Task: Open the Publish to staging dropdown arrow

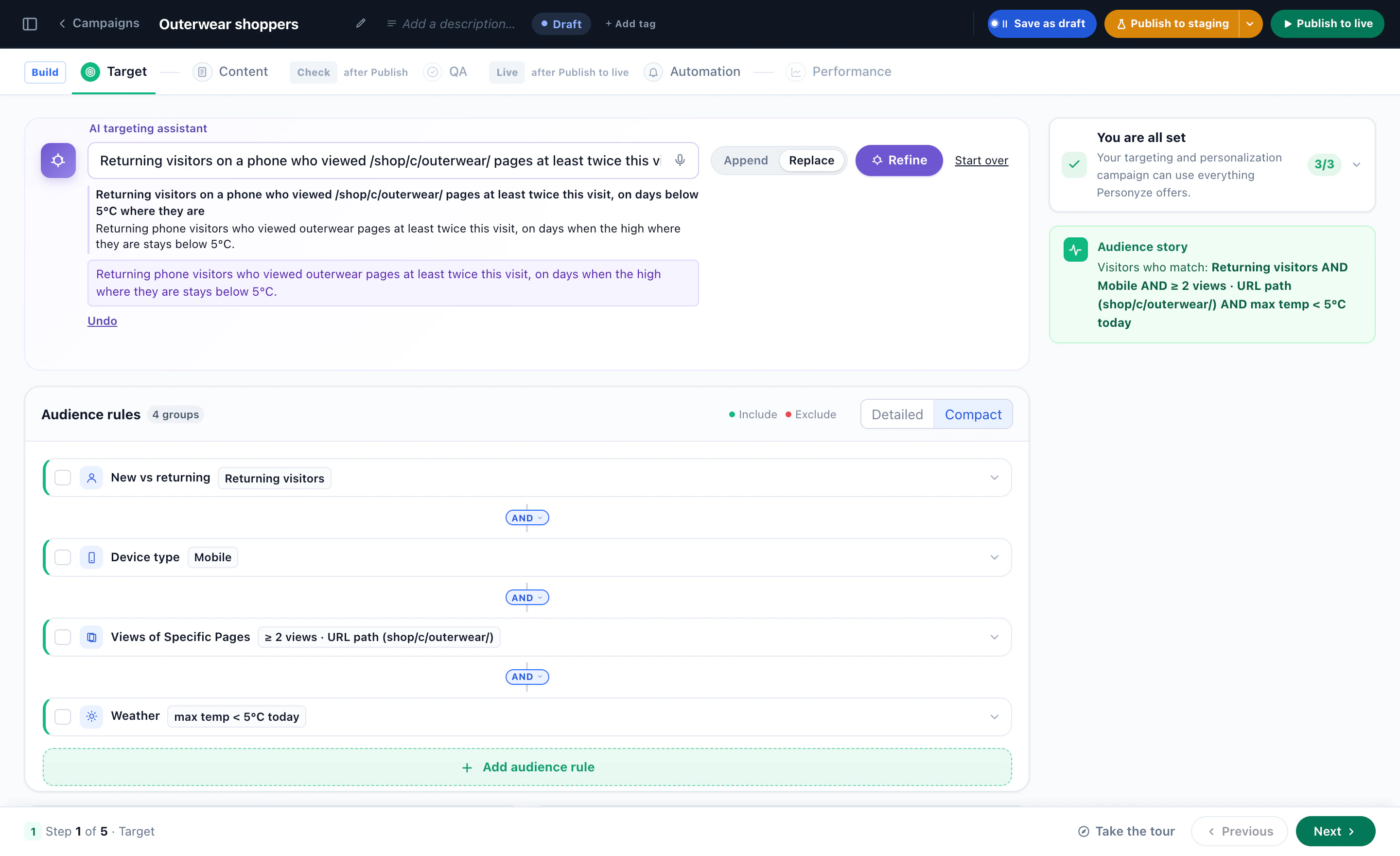Action: tap(1250, 24)
